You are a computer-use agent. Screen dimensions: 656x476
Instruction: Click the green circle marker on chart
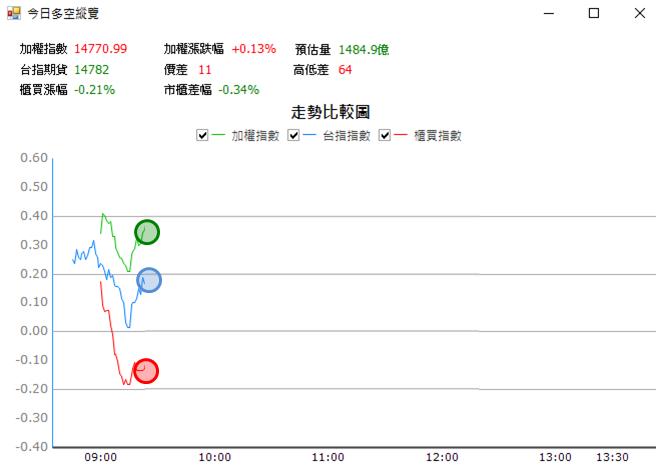147,232
